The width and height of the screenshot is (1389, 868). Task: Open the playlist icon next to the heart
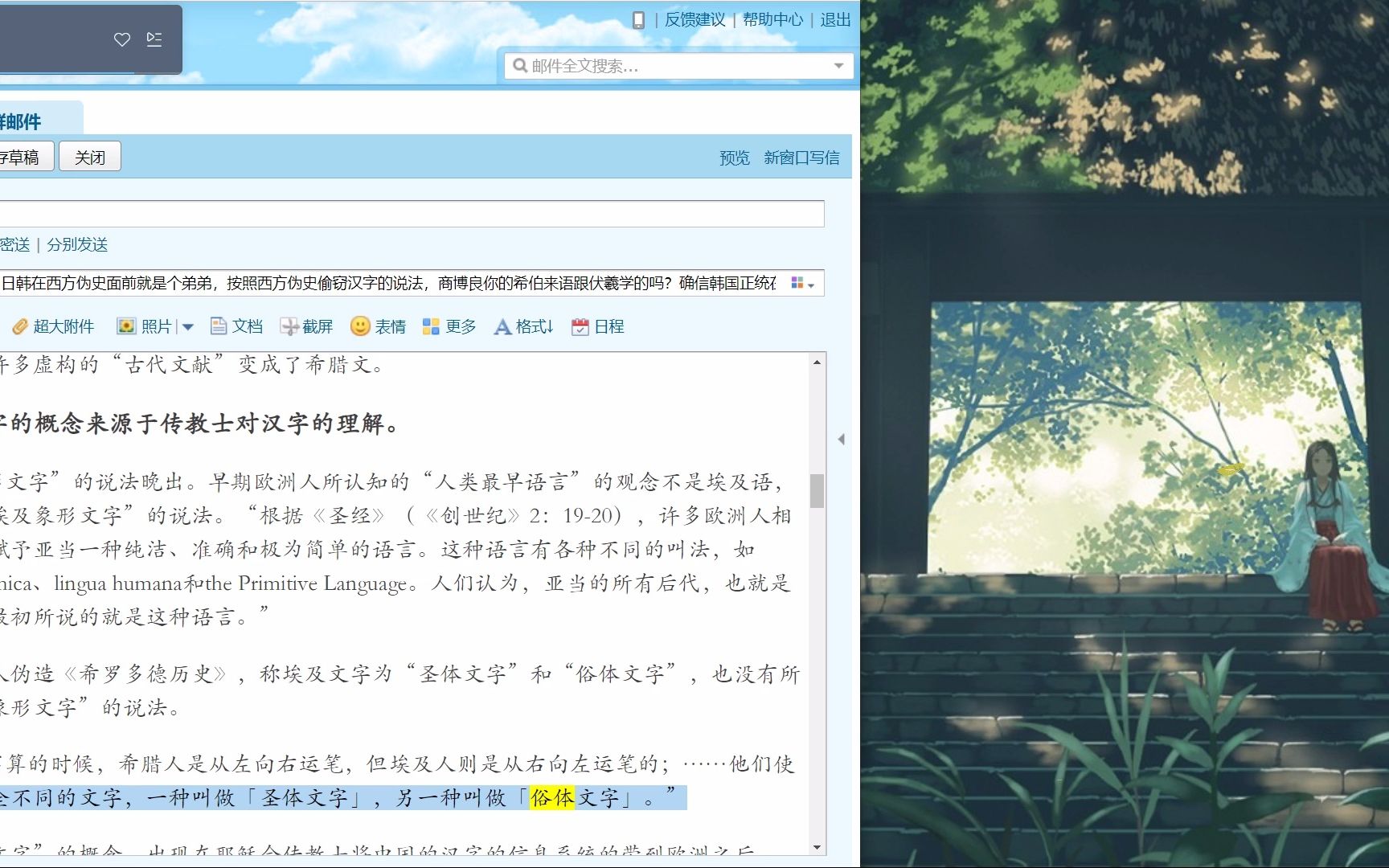pos(154,39)
